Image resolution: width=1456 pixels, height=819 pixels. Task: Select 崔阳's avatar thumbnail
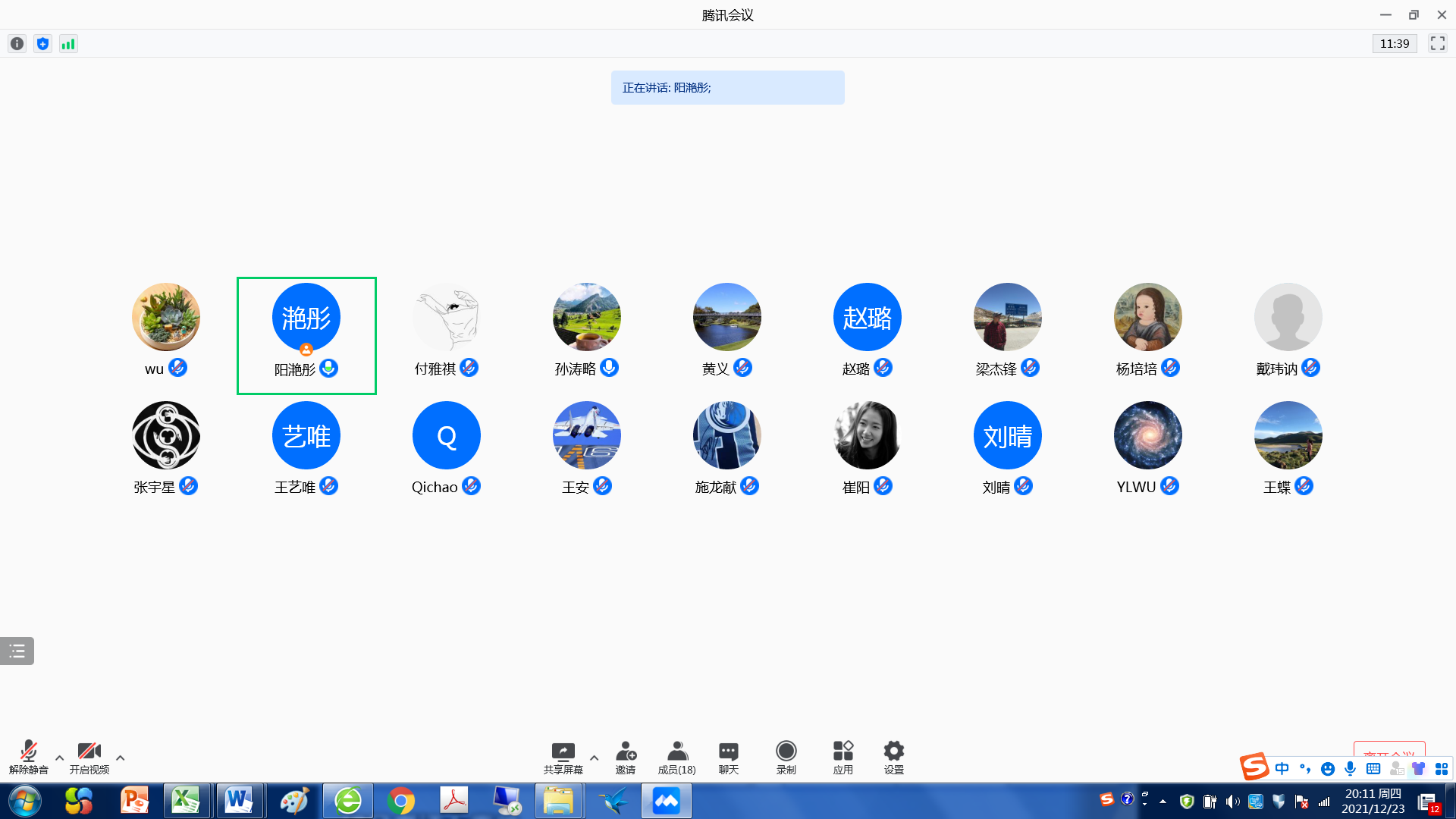coord(867,435)
